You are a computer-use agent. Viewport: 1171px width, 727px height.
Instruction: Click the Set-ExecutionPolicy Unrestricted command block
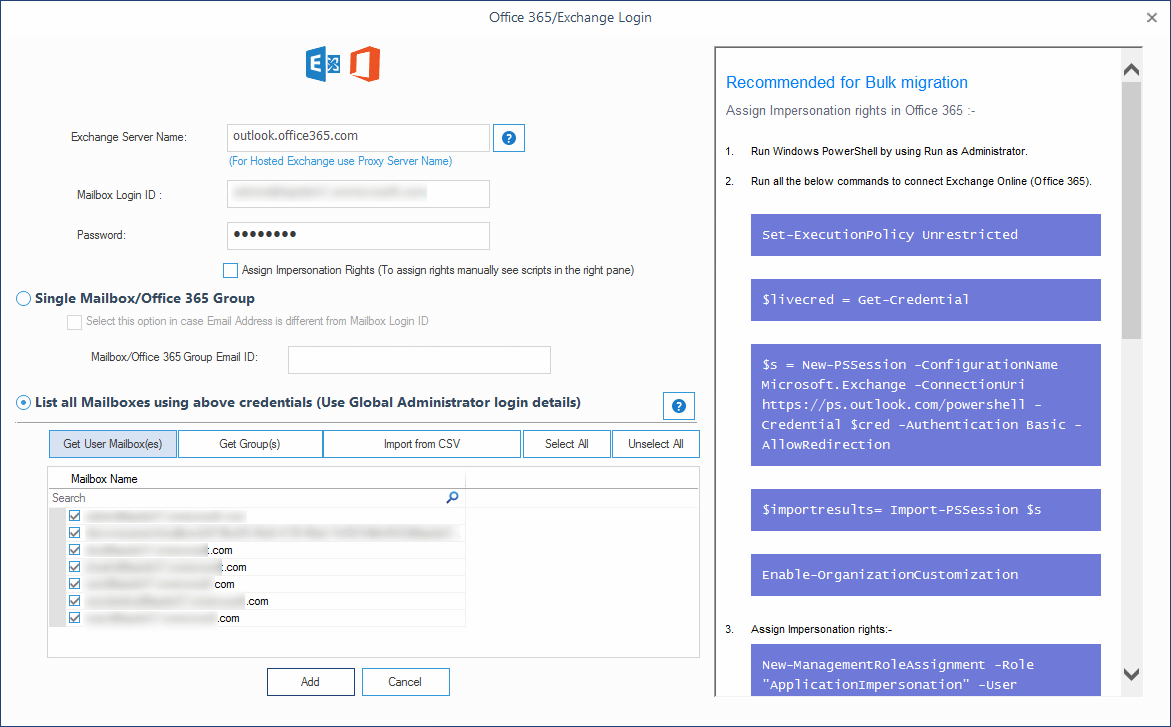926,235
